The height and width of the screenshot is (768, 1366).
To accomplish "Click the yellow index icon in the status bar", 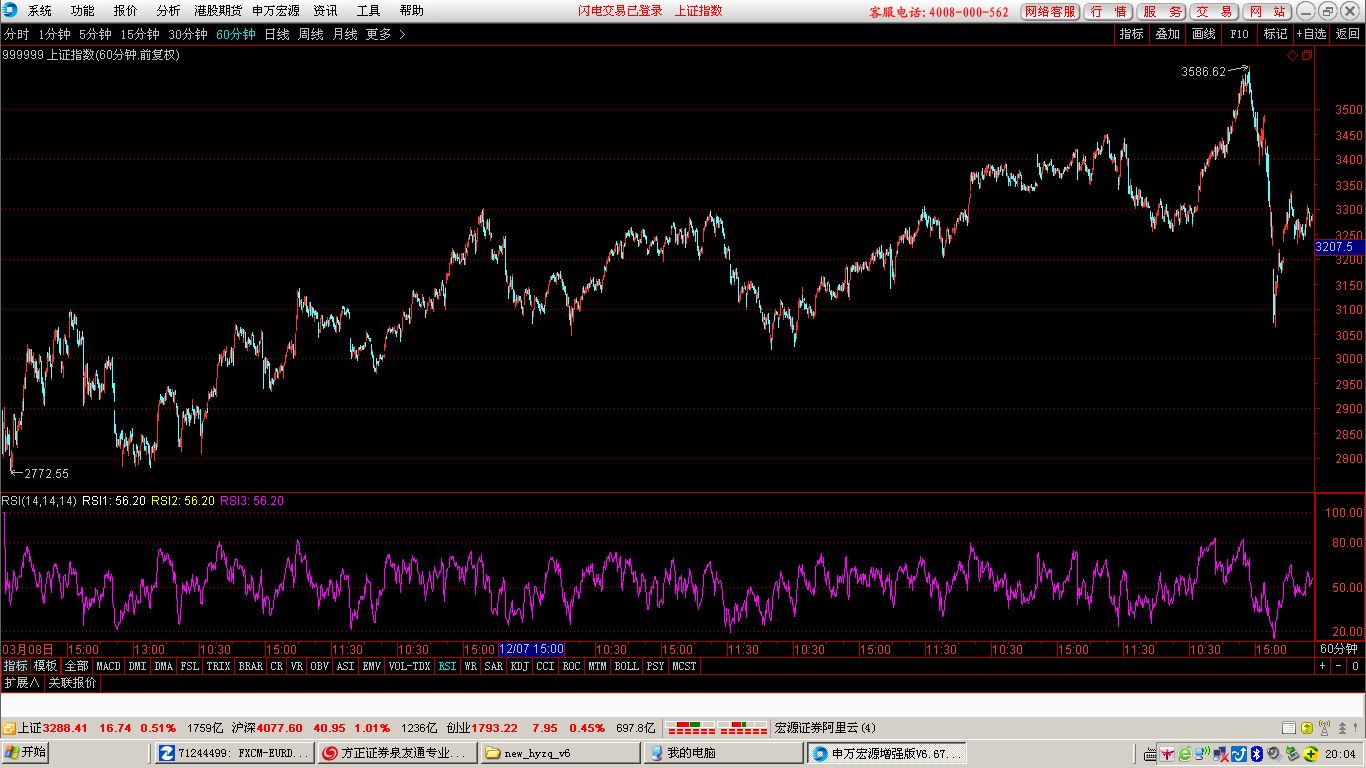I will click(9, 728).
